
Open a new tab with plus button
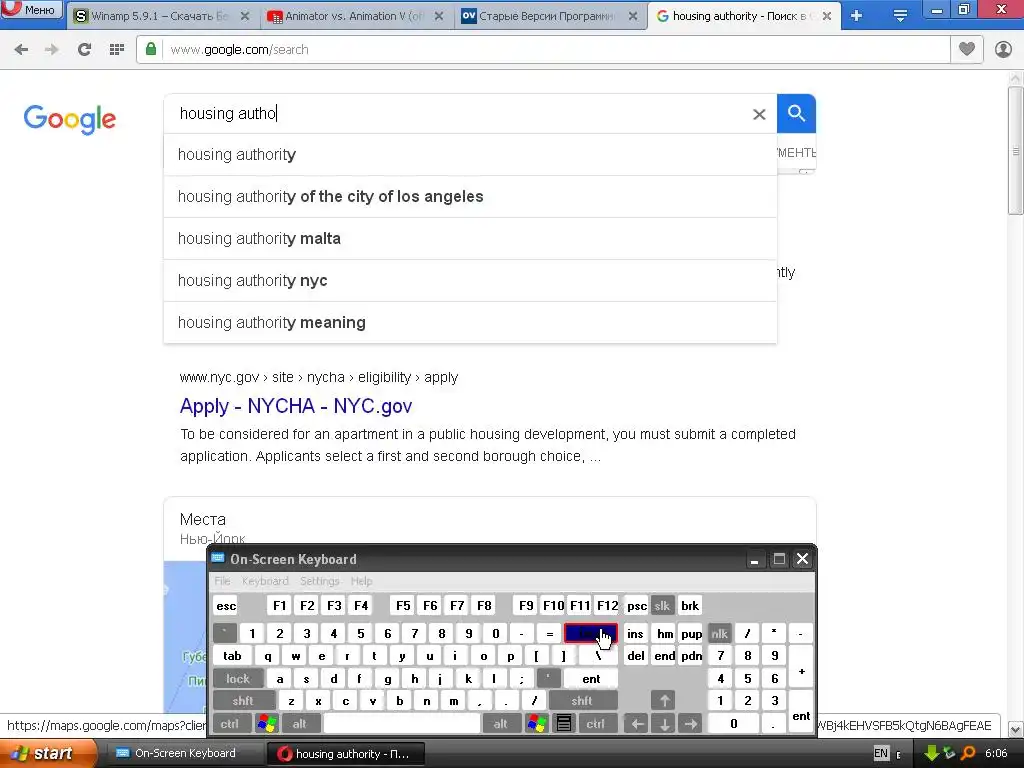(856, 16)
